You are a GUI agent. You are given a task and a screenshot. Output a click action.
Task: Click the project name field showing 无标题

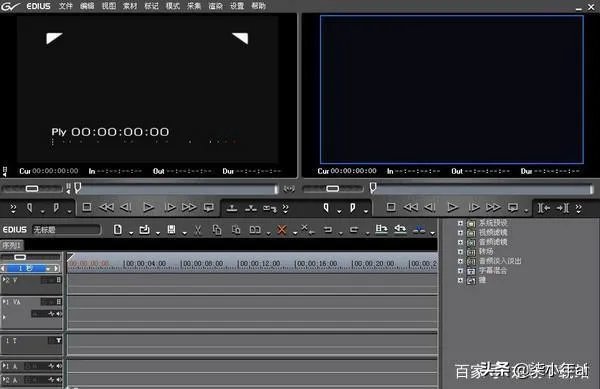[66, 229]
